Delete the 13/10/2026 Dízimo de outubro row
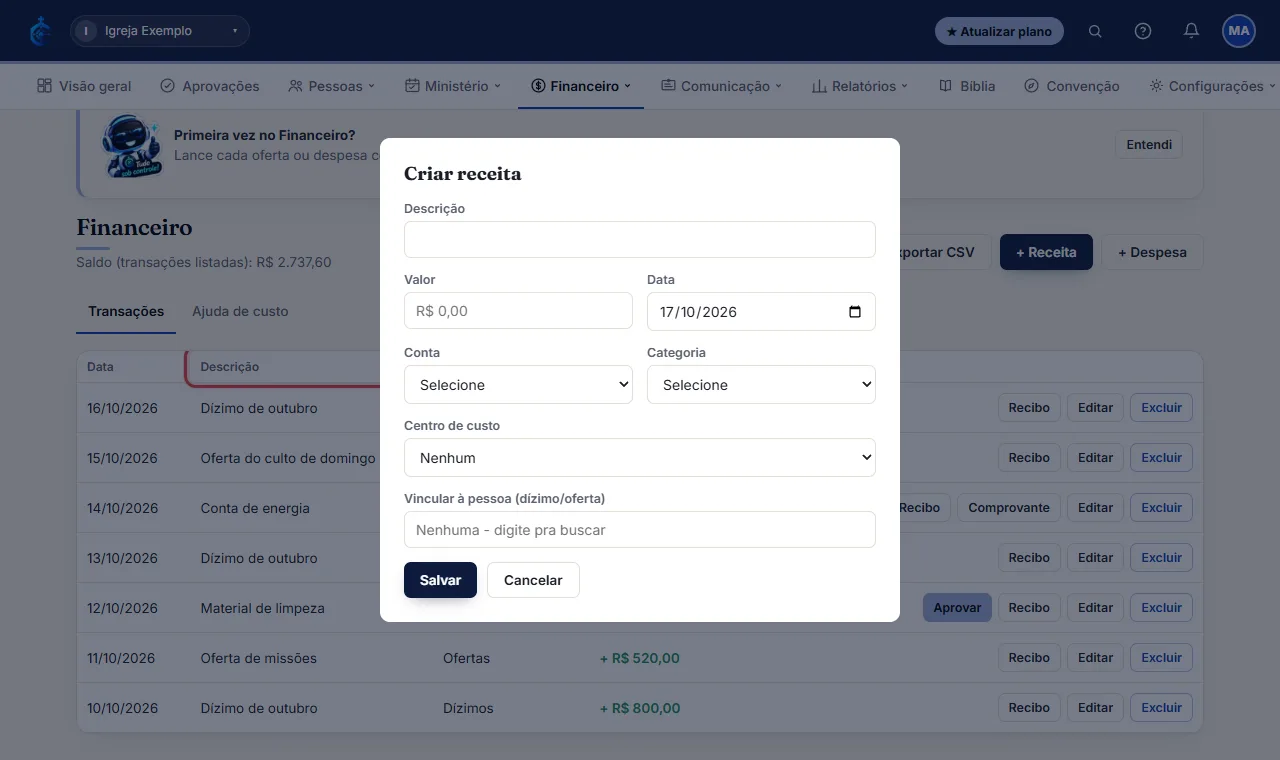1280x760 pixels. point(1161,558)
